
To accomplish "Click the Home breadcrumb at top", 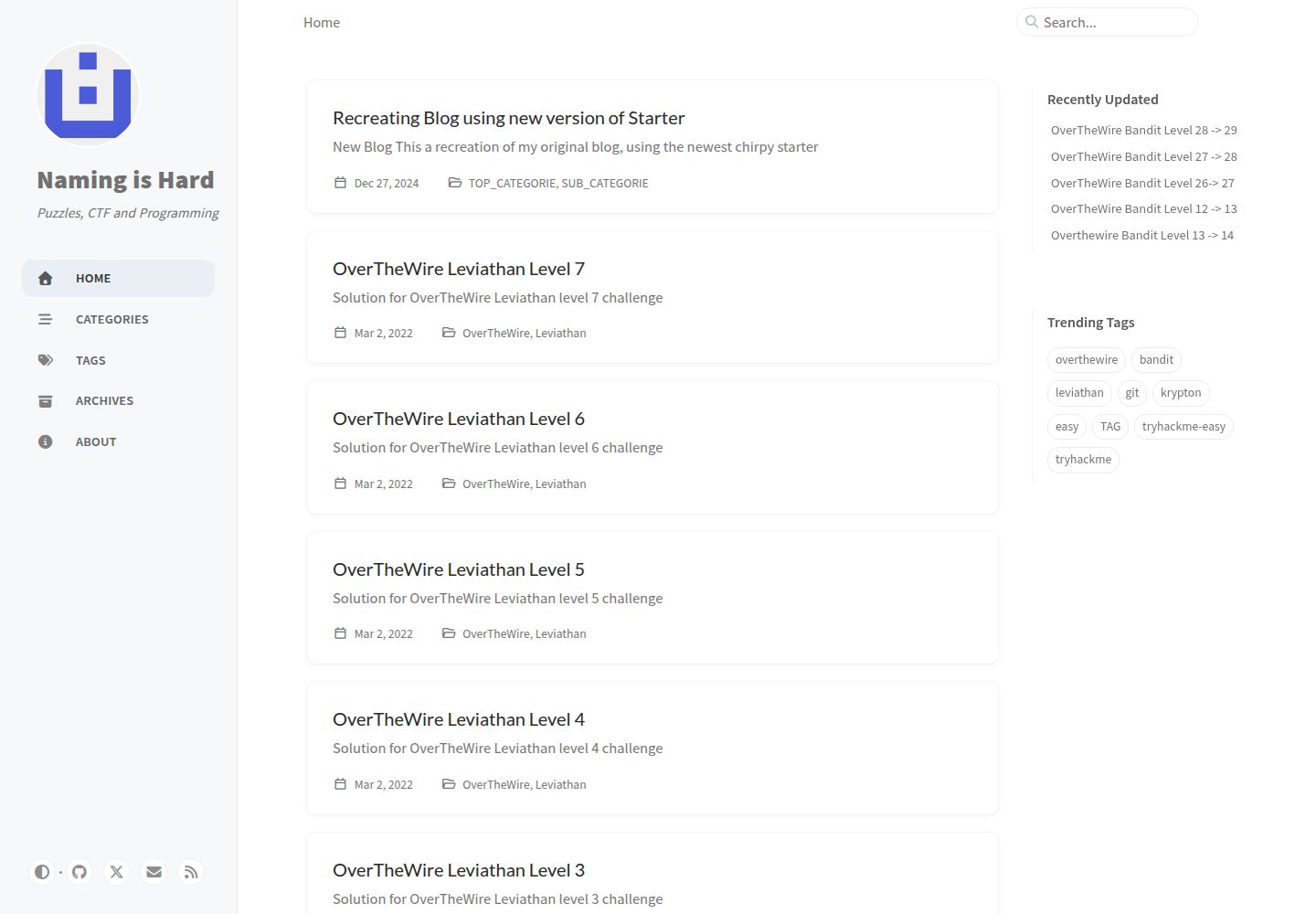I will [x=322, y=23].
